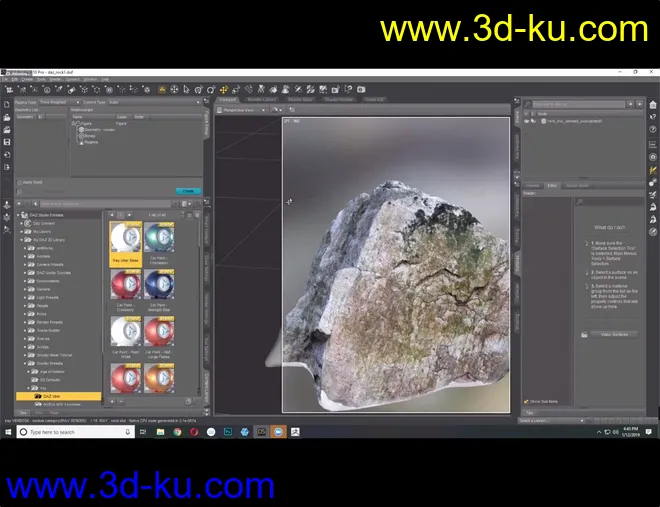Expand the People folder in content tree
The height and width of the screenshot is (507, 660).
coord(25,306)
